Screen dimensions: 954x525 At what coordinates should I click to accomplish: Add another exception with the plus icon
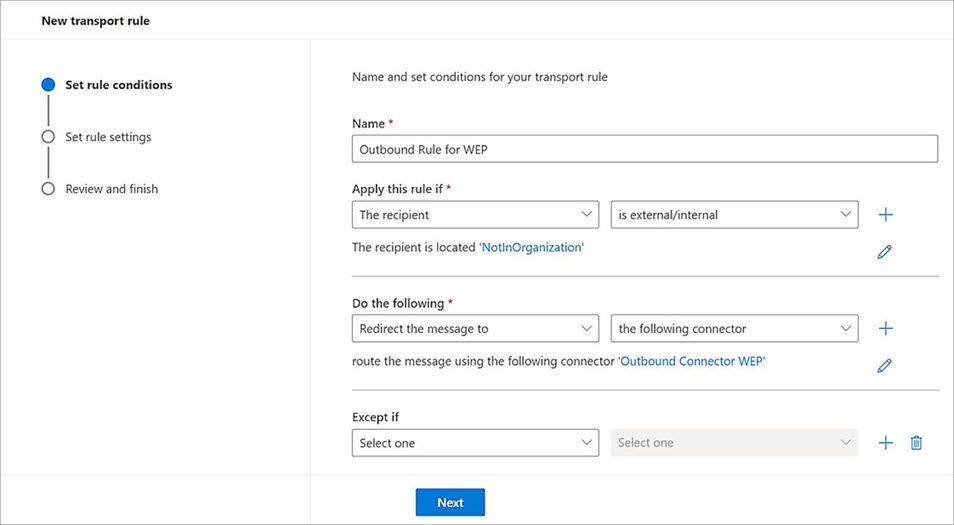click(x=885, y=443)
